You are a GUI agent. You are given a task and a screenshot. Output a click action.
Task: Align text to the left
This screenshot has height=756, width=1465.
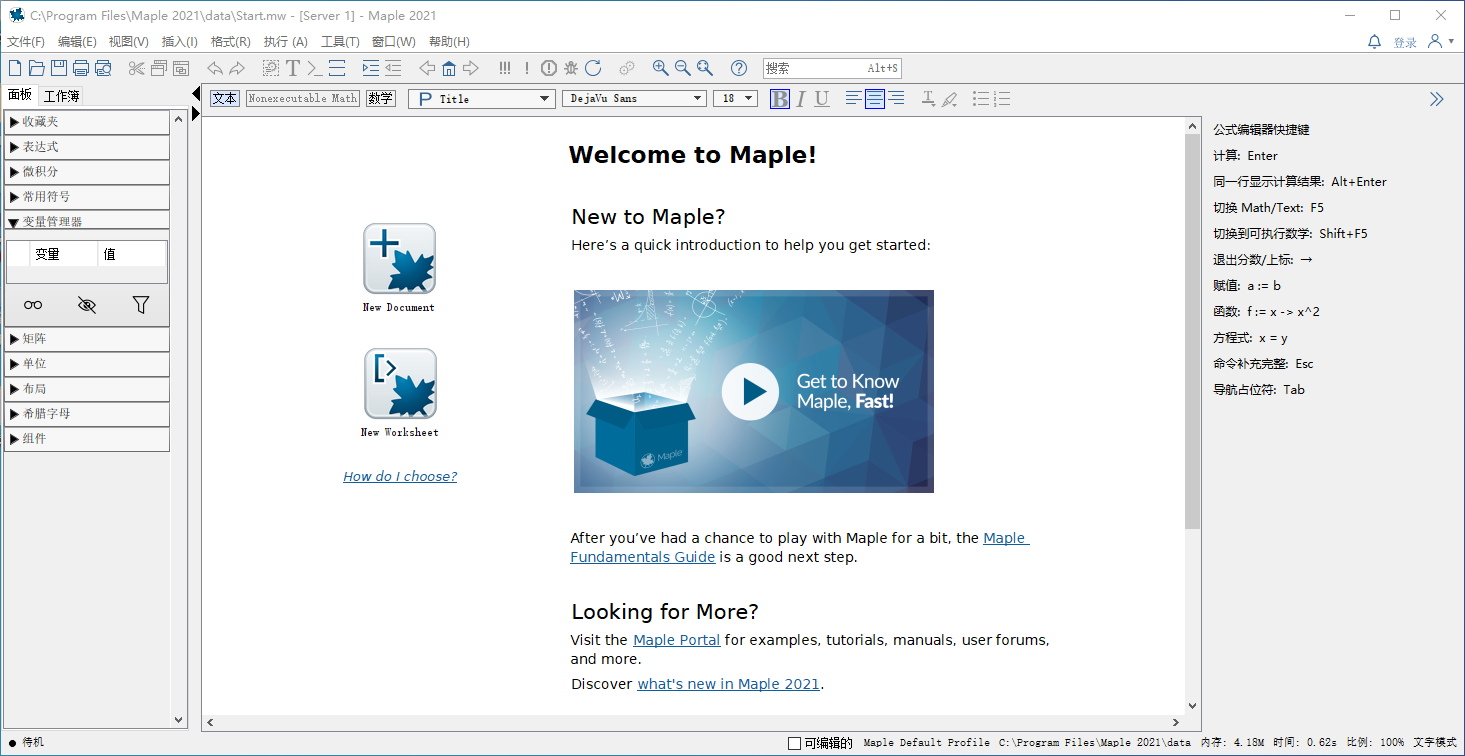(x=853, y=98)
